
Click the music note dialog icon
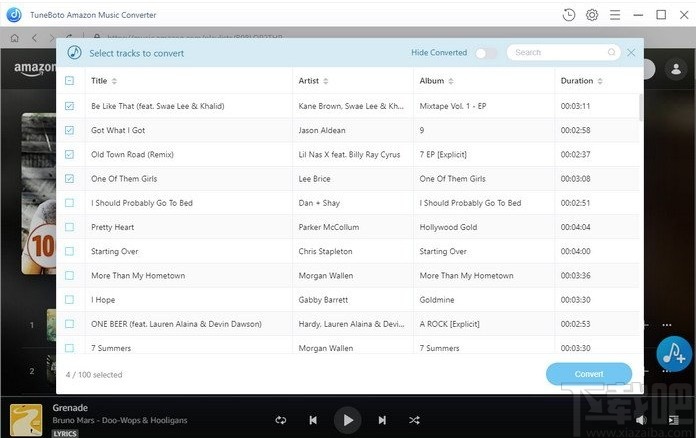[74, 52]
